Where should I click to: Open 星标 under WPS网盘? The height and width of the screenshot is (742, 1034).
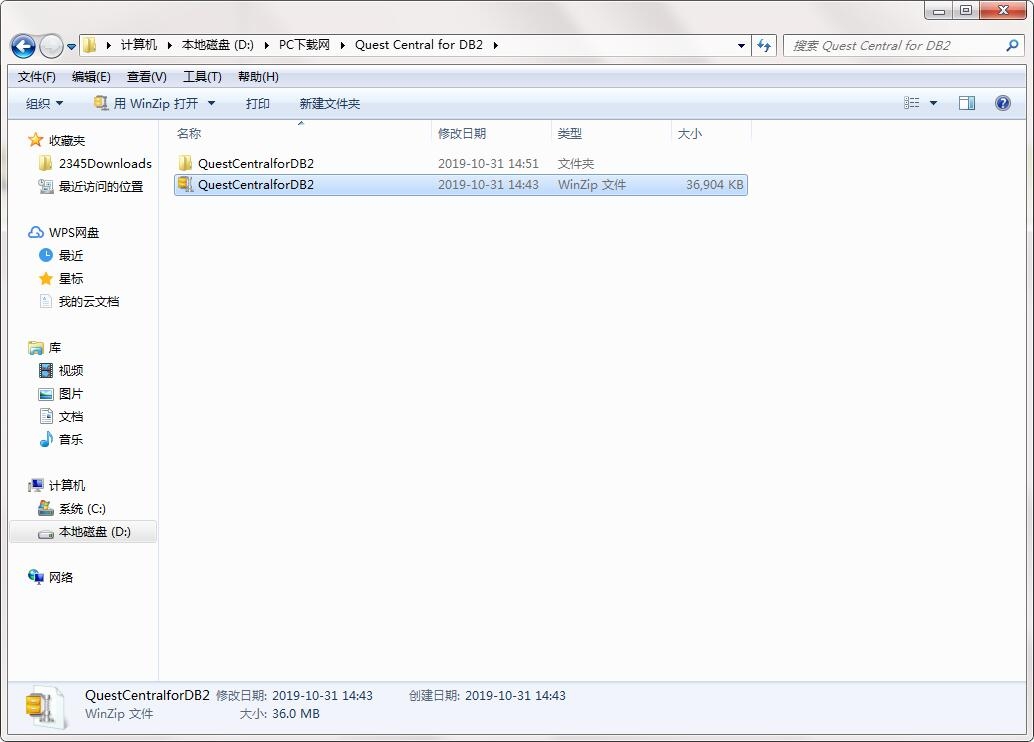(x=61, y=278)
